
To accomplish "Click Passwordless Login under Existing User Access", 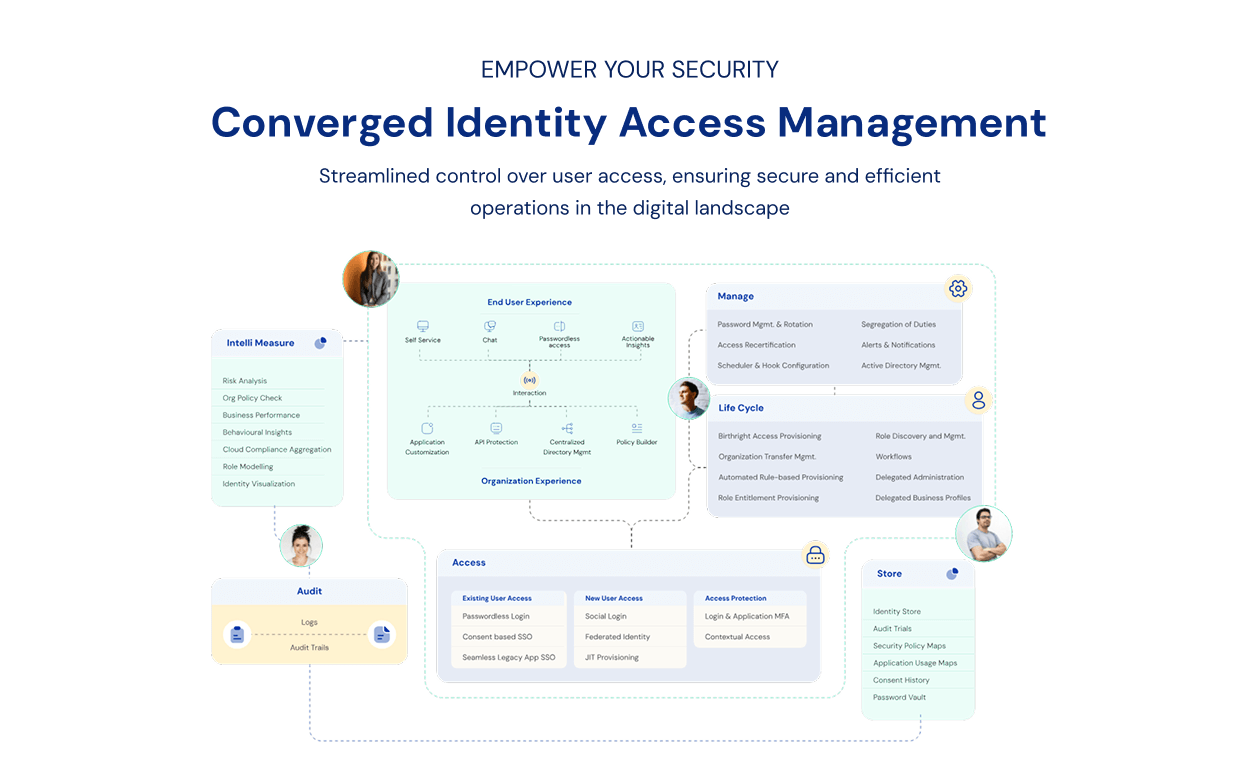I will coord(496,616).
